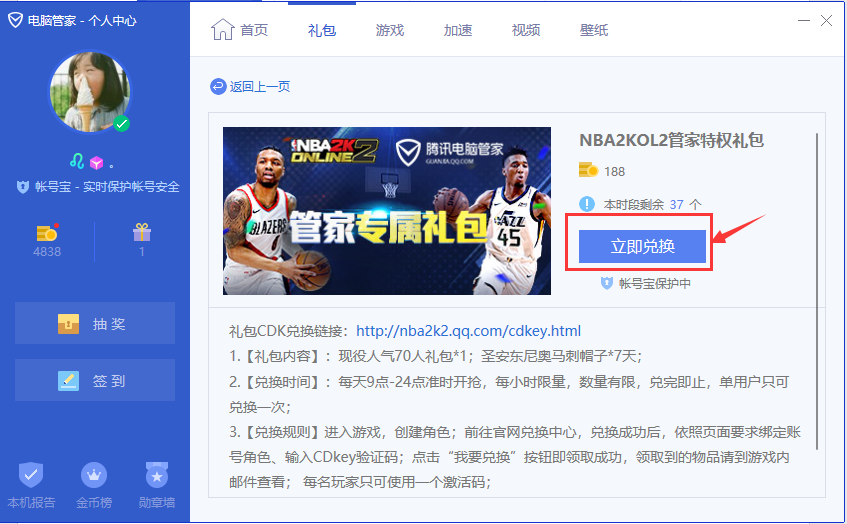
Task: Click the gift box icon above 1
Action: pyautogui.click(x=142, y=232)
